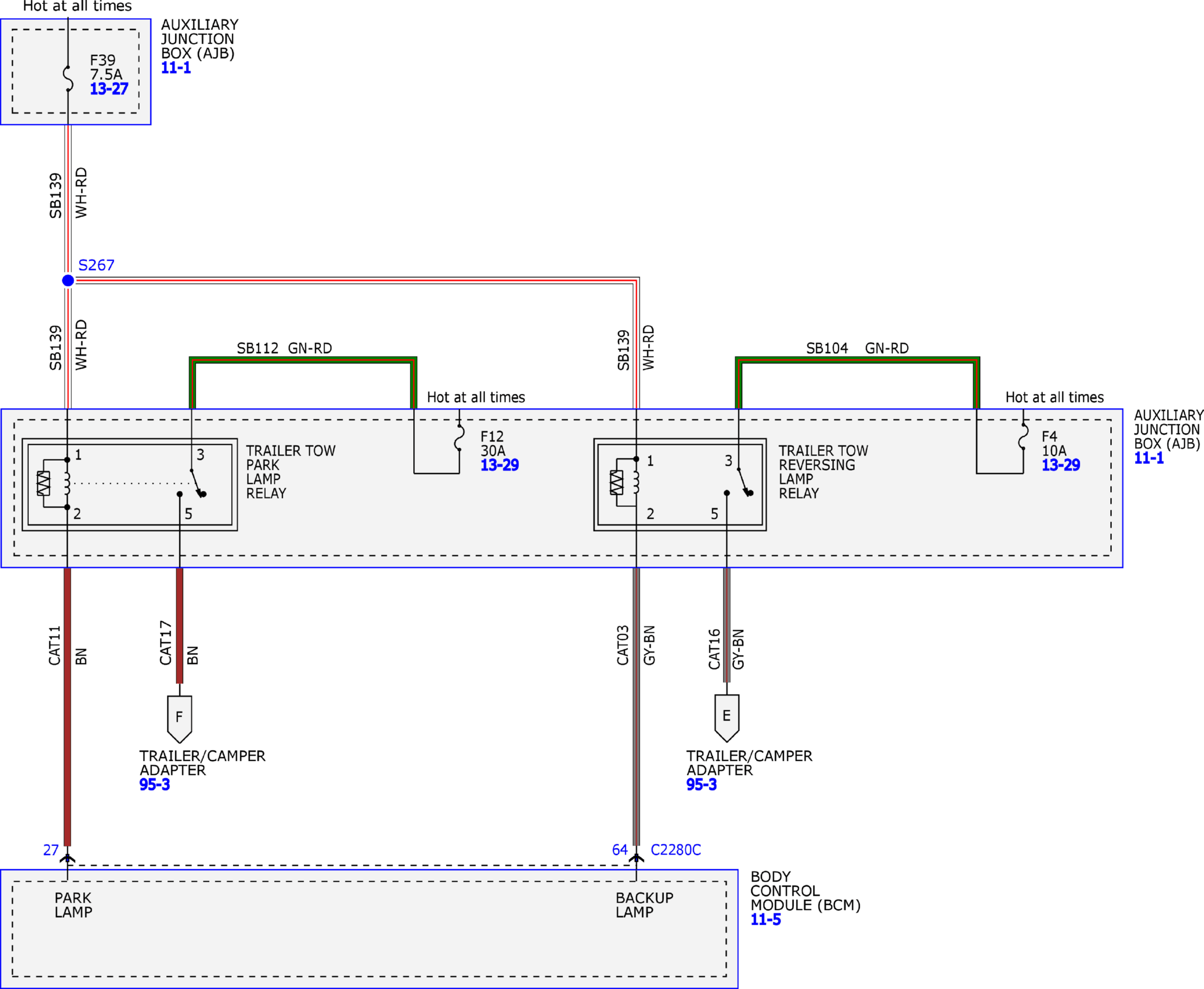
Task: Click the 'PARK LAMP' text in the BCM
Action: tap(73, 905)
